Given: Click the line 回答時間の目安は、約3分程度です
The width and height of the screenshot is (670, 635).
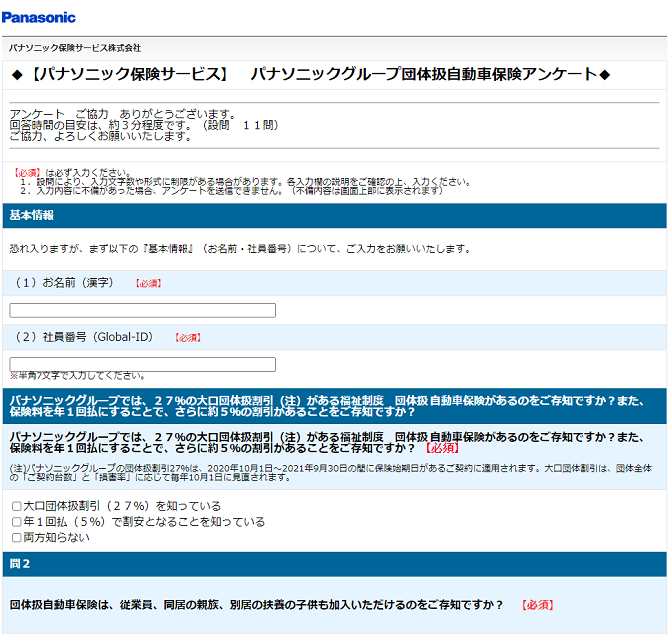Looking at the screenshot, I should click(x=144, y=125).
